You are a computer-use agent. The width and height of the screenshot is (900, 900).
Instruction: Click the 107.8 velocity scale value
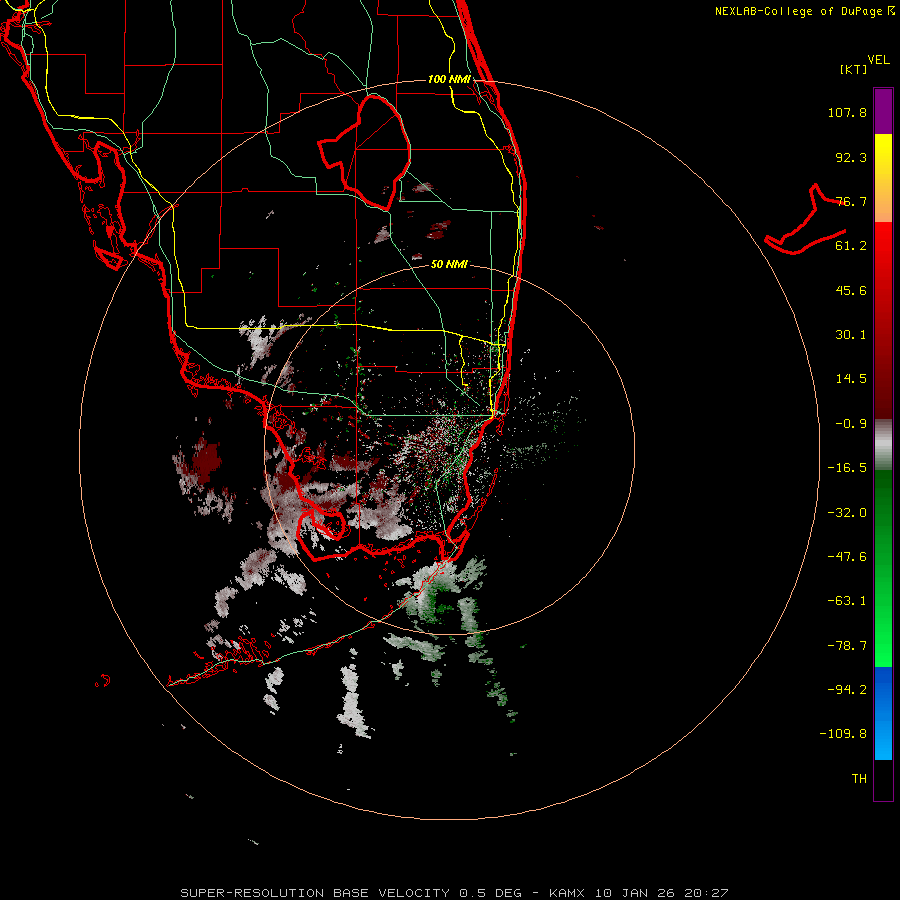[847, 112]
